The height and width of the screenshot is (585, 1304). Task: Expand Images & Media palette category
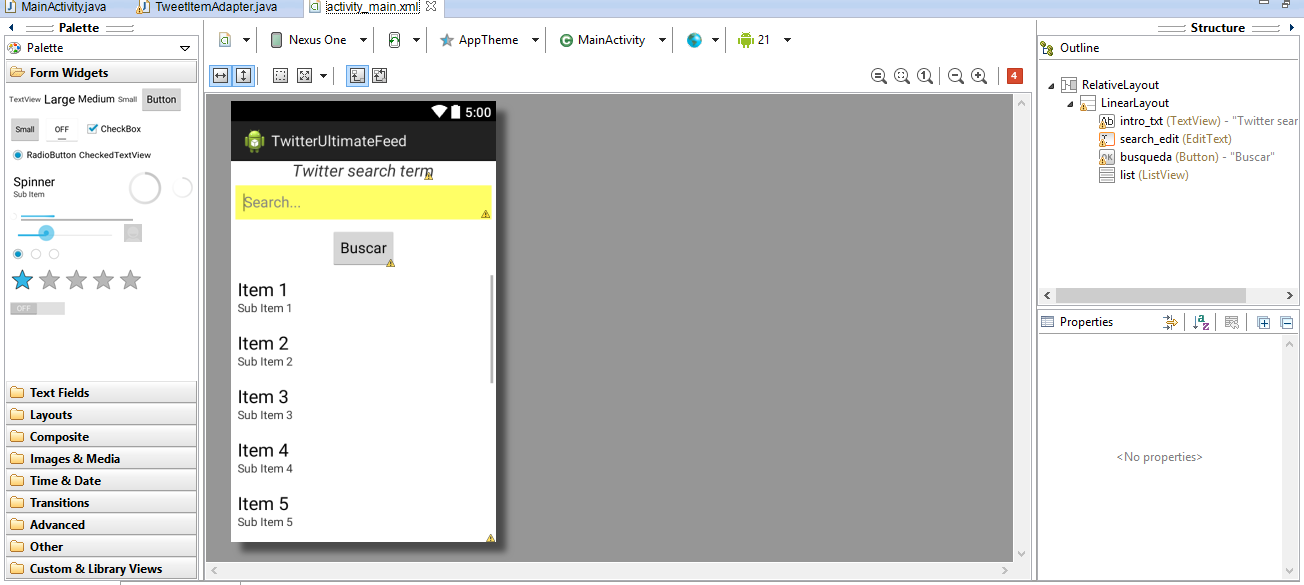[x=101, y=459]
